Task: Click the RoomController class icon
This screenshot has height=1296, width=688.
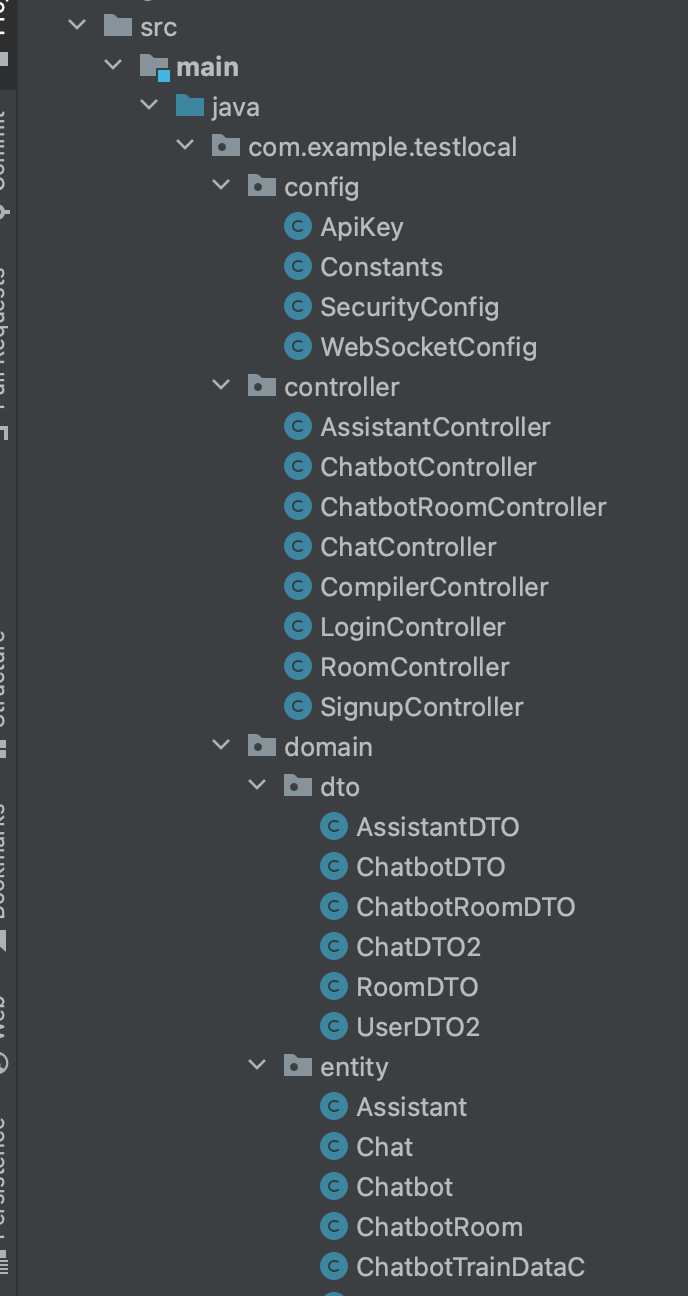Action: tap(297, 667)
